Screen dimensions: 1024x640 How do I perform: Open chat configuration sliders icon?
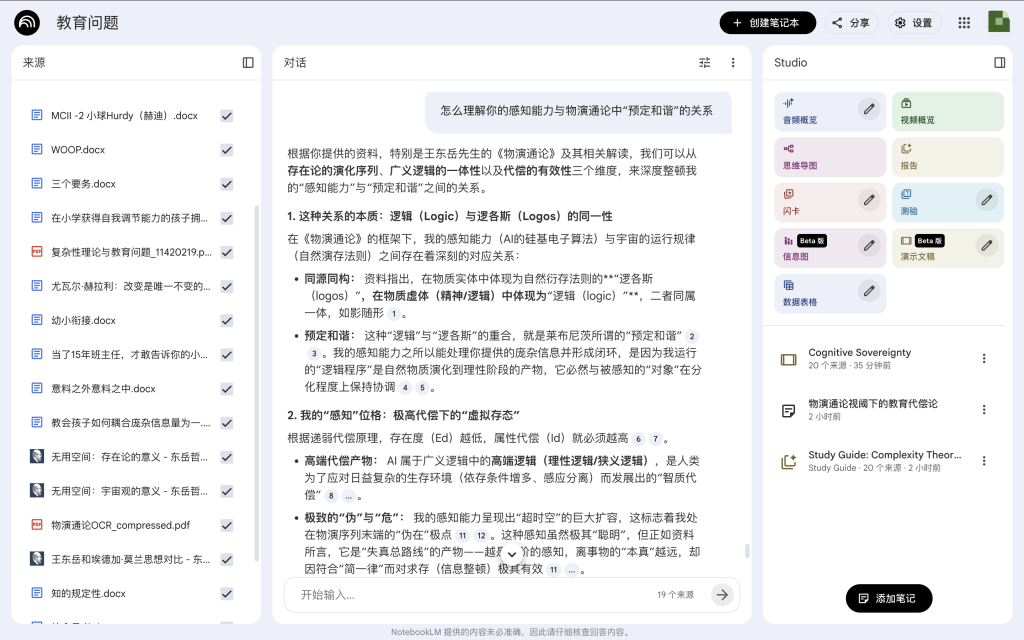coord(705,62)
